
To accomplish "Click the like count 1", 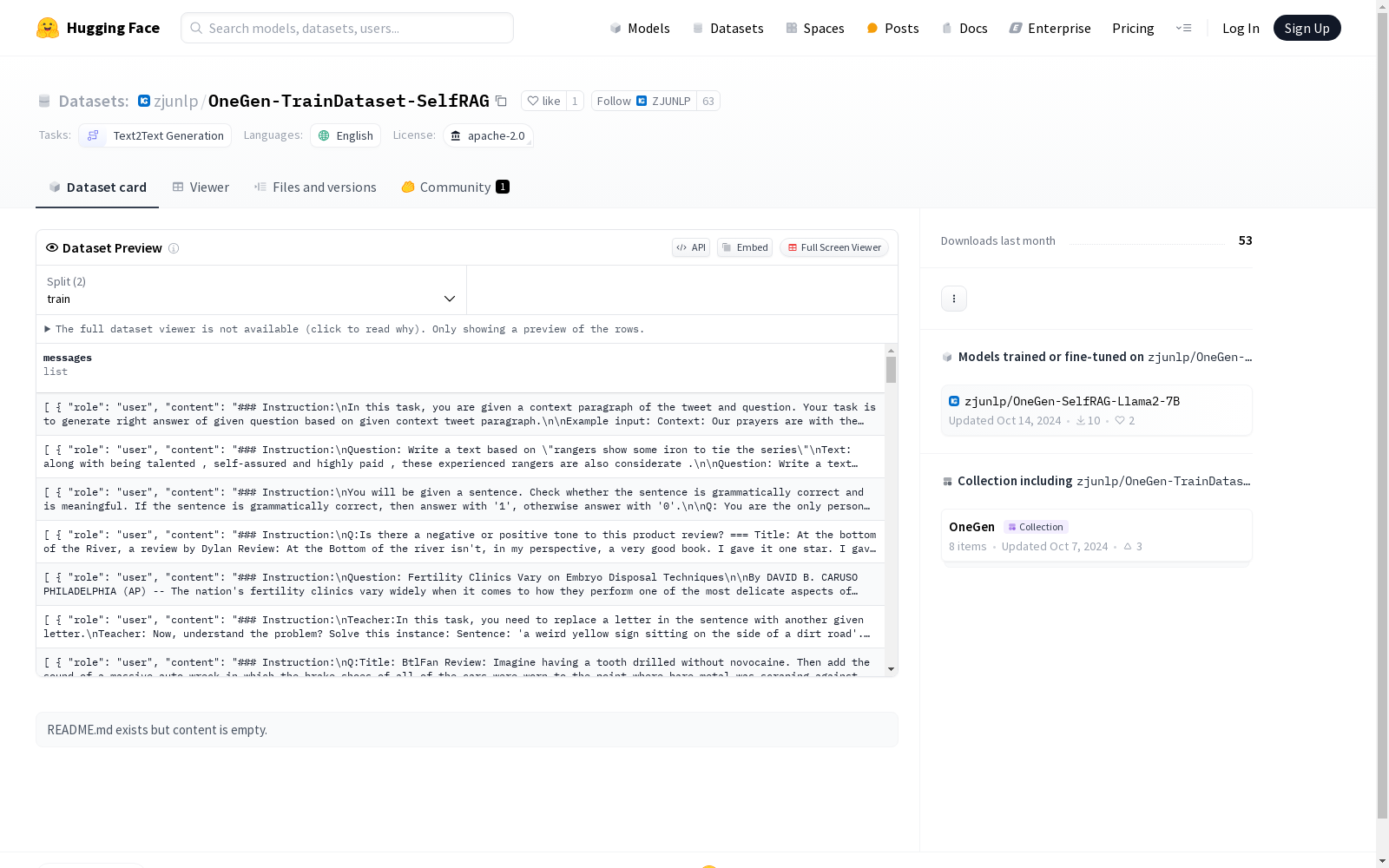I will (575, 101).
